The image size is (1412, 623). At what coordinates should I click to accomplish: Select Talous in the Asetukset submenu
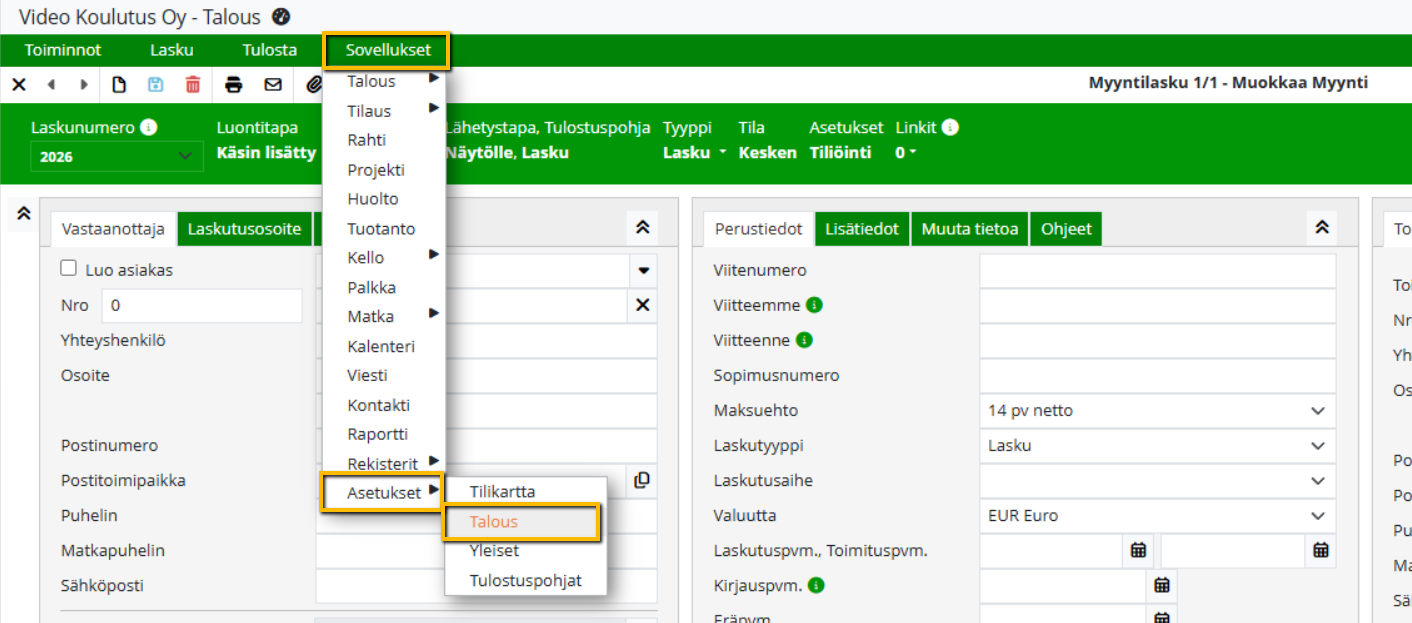494,522
